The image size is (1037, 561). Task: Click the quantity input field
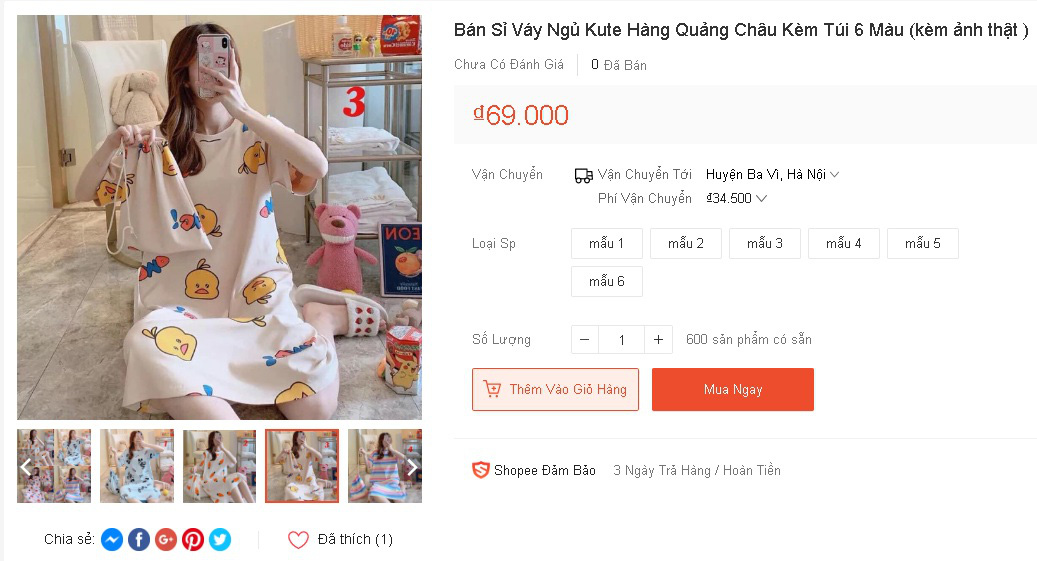tap(621, 340)
